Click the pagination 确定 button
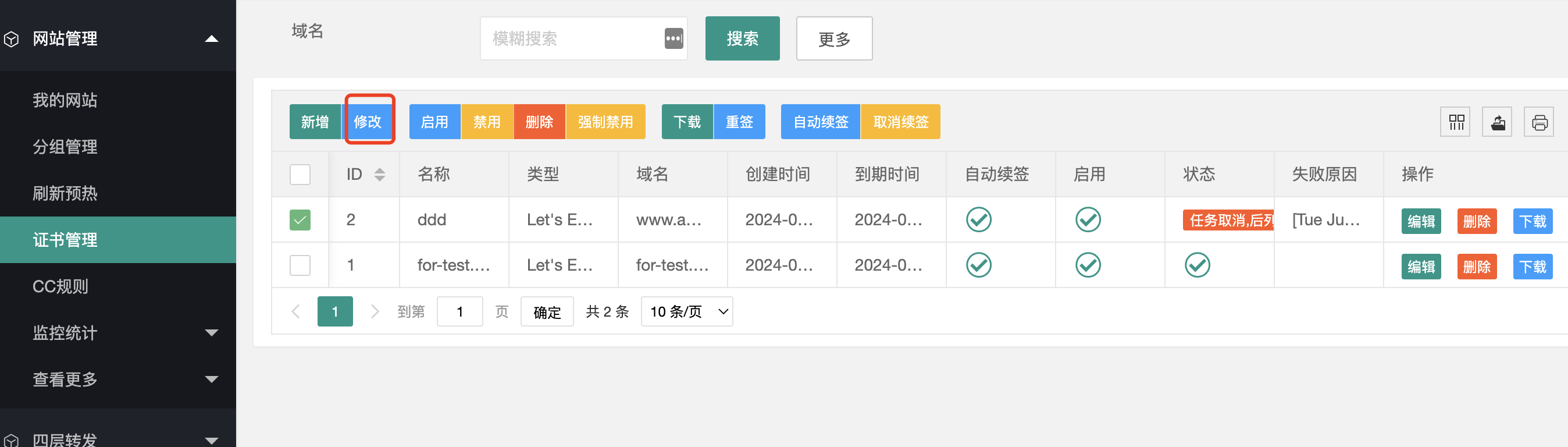The width and height of the screenshot is (1568, 447). pyautogui.click(x=547, y=312)
